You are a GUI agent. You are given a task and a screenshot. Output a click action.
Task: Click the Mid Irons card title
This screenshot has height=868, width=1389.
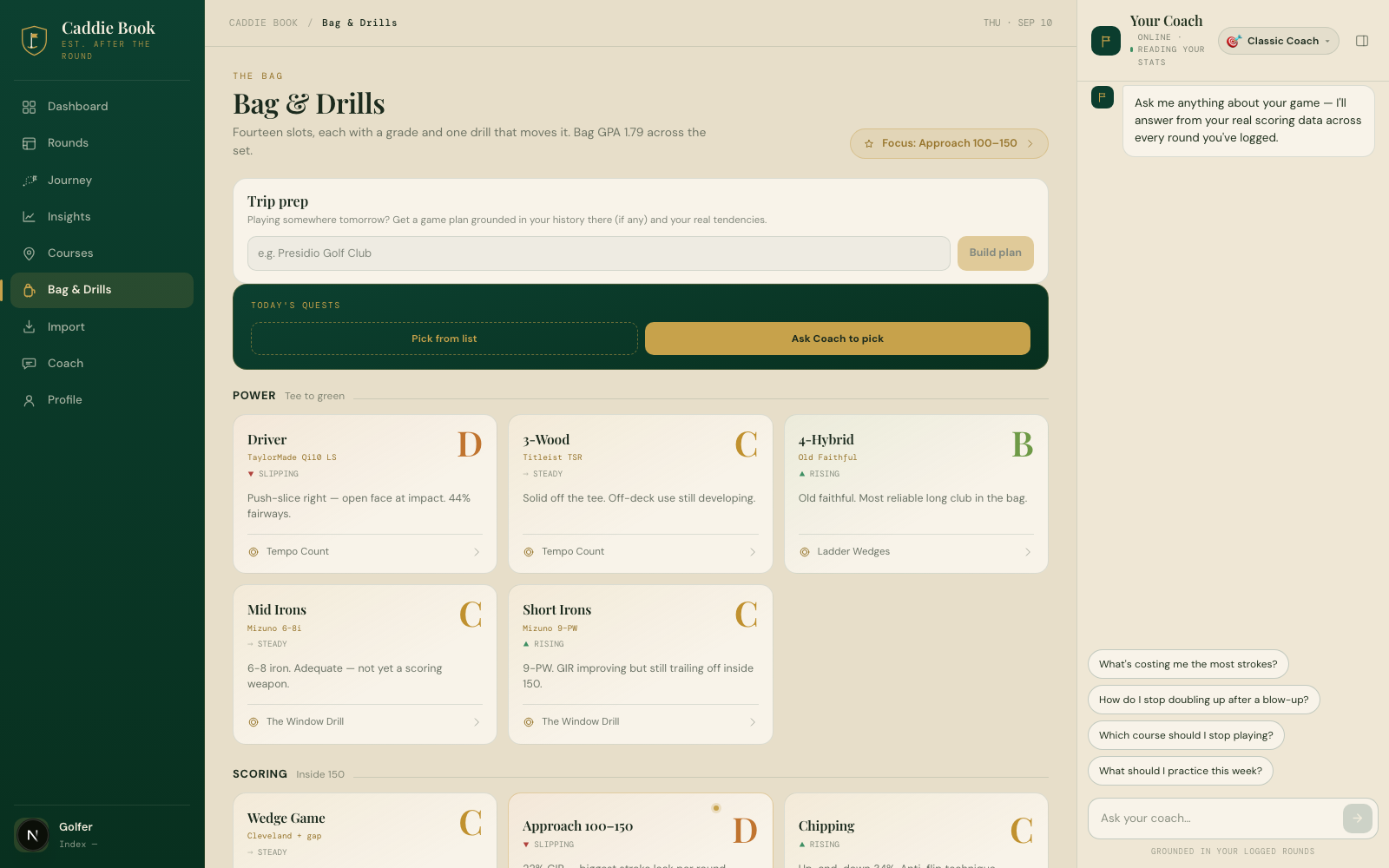point(277,610)
